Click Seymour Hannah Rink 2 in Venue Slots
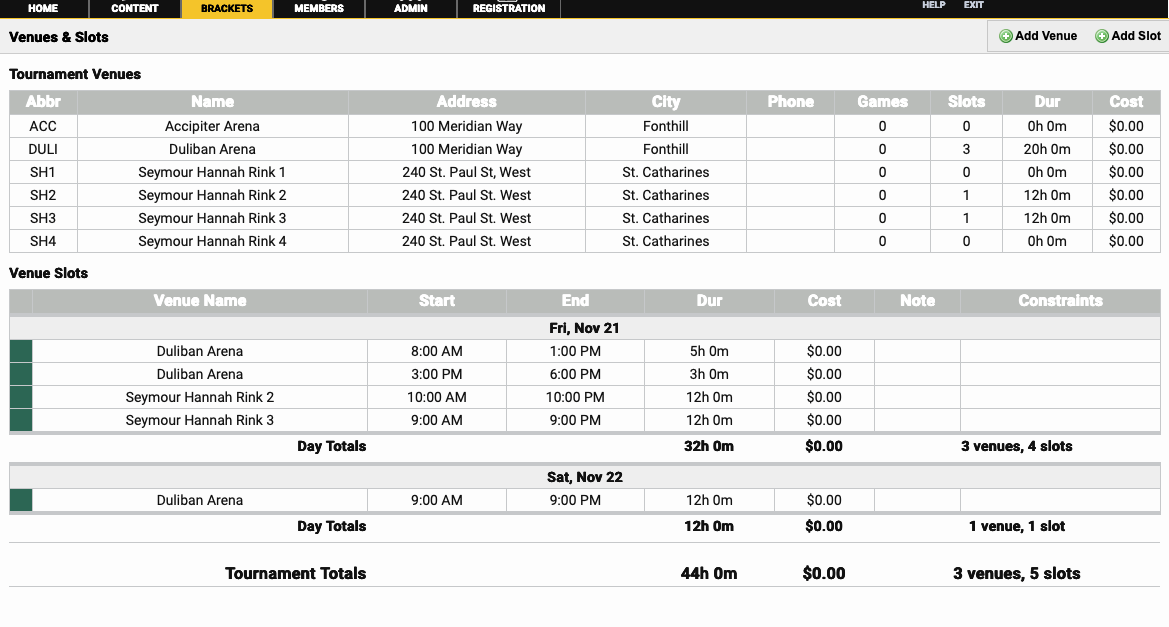Viewport: 1169px width, 627px height. tap(200, 397)
